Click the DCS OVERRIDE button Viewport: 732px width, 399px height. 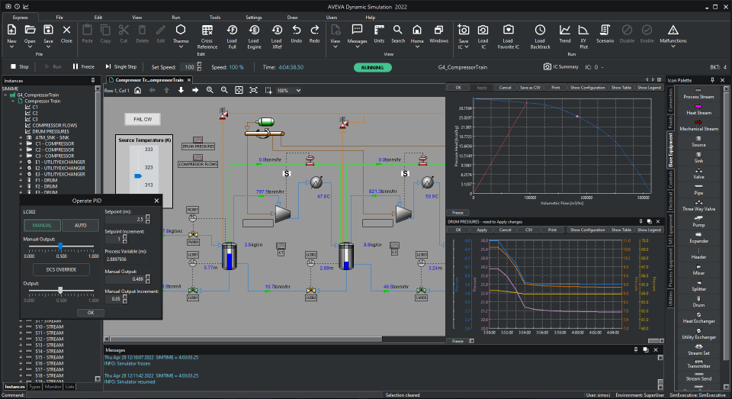[x=61, y=270]
